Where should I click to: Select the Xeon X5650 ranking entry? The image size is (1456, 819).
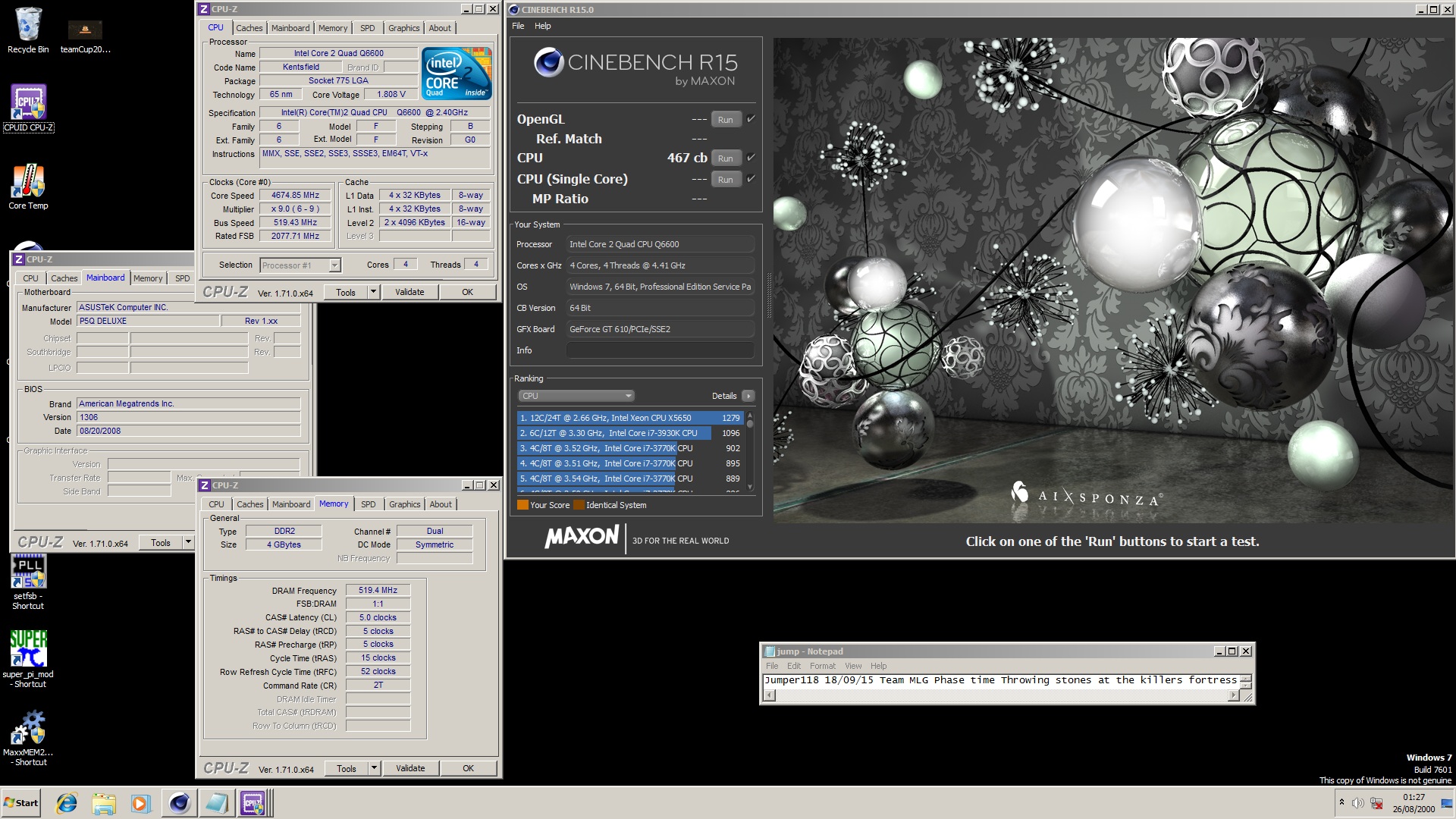pos(630,418)
